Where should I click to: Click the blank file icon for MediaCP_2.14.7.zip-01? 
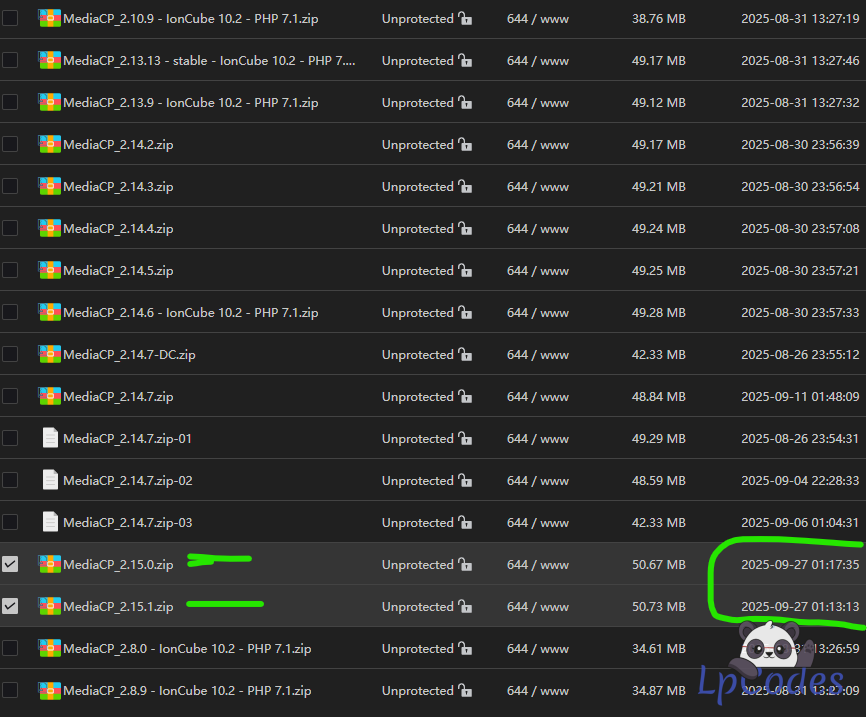point(50,438)
